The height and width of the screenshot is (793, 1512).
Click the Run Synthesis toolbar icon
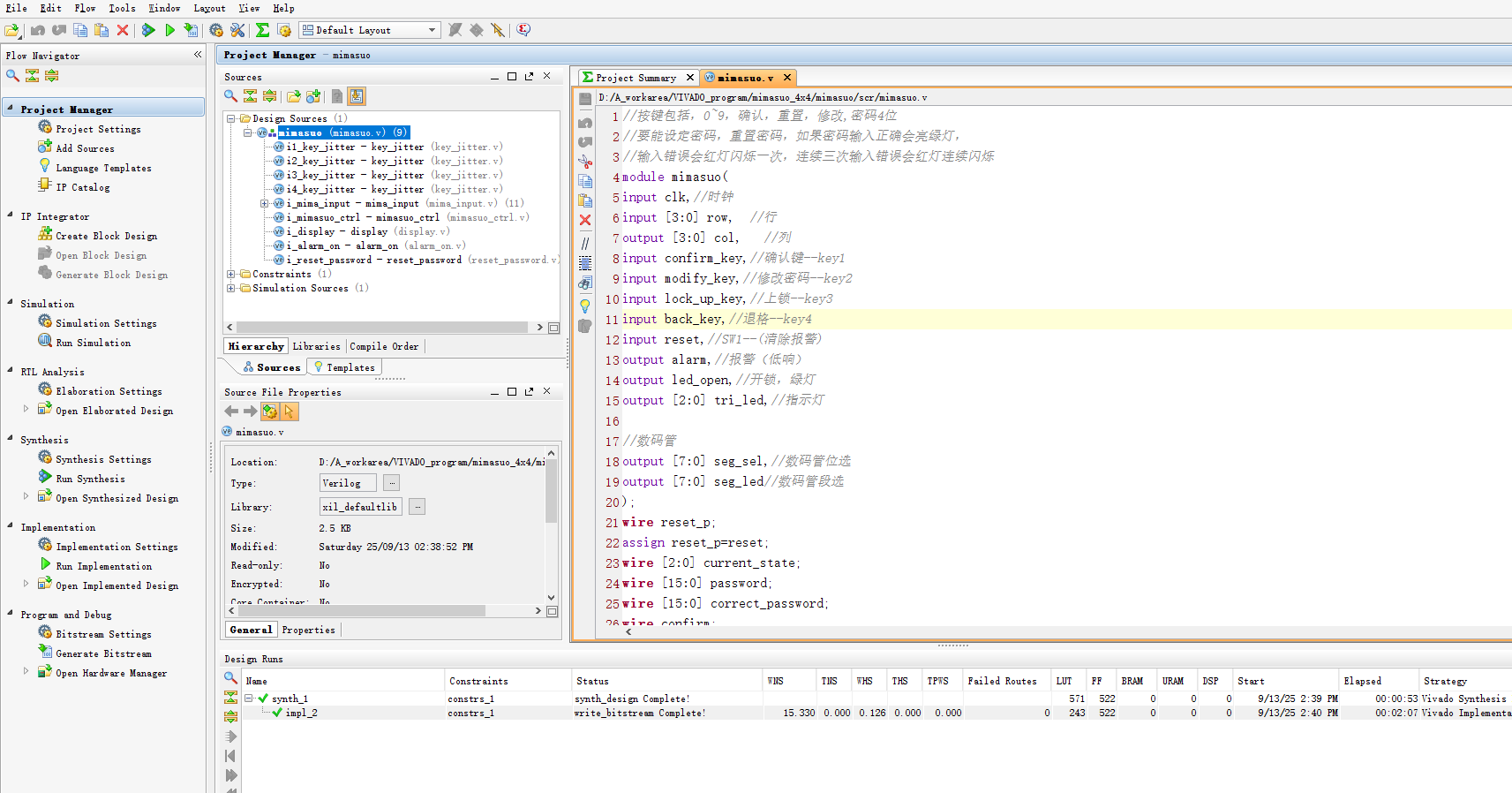pyautogui.click(x=149, y=30)
